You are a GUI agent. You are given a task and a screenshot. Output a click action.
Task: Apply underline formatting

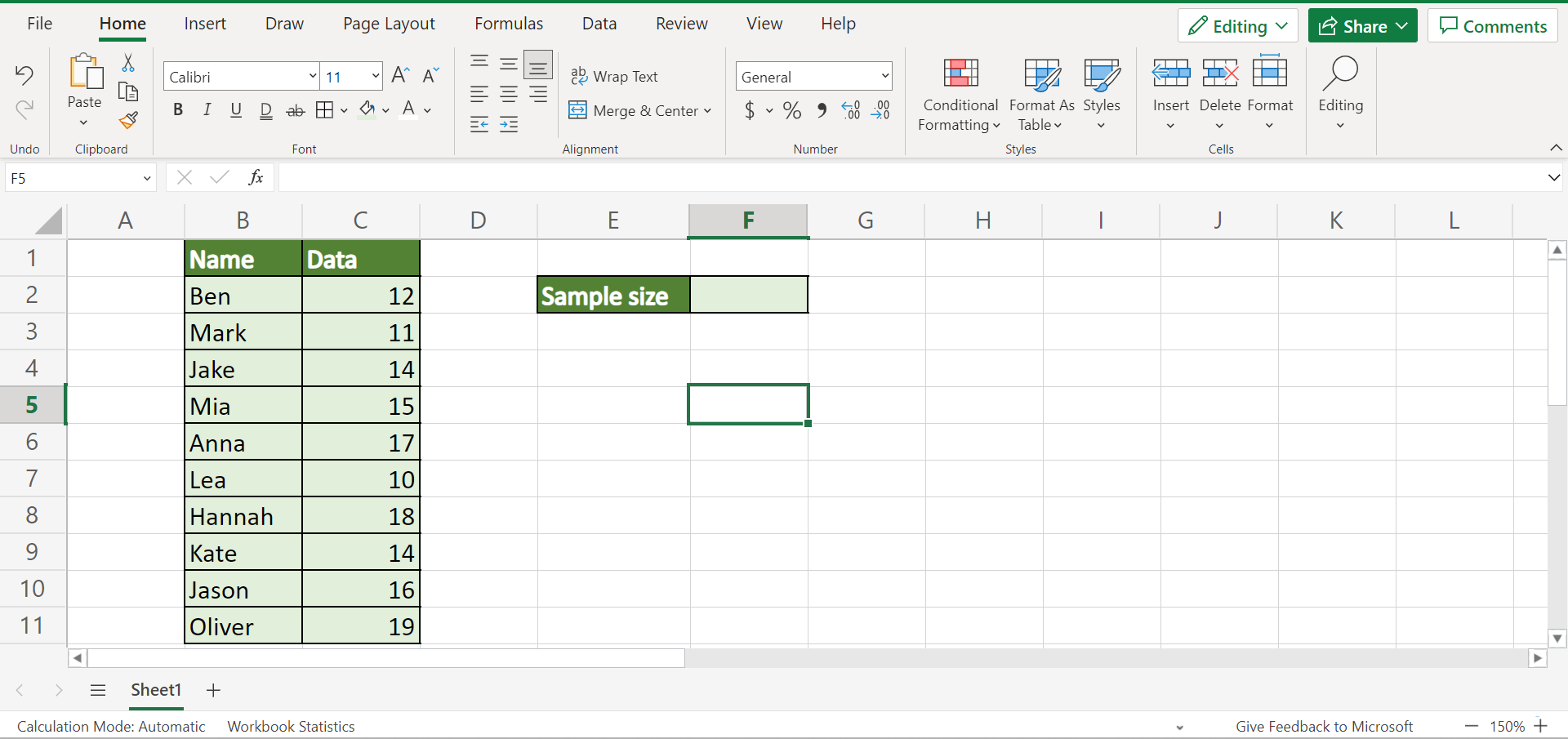(x=236, y=110)
